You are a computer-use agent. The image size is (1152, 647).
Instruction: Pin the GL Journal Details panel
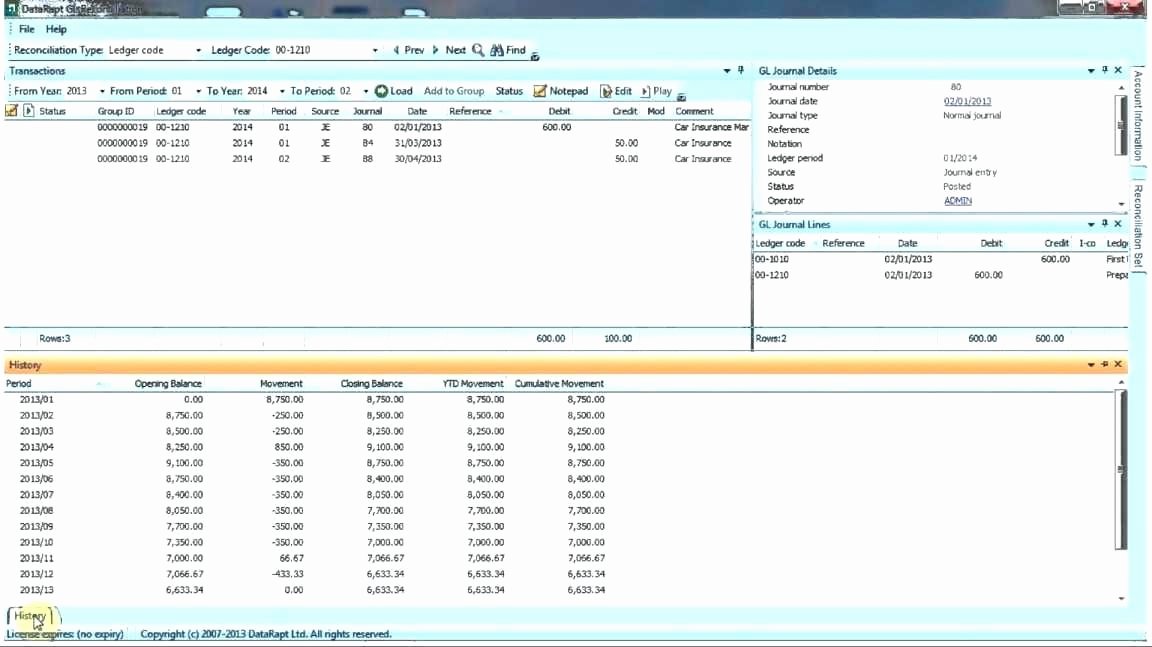tap(1104, 71)
